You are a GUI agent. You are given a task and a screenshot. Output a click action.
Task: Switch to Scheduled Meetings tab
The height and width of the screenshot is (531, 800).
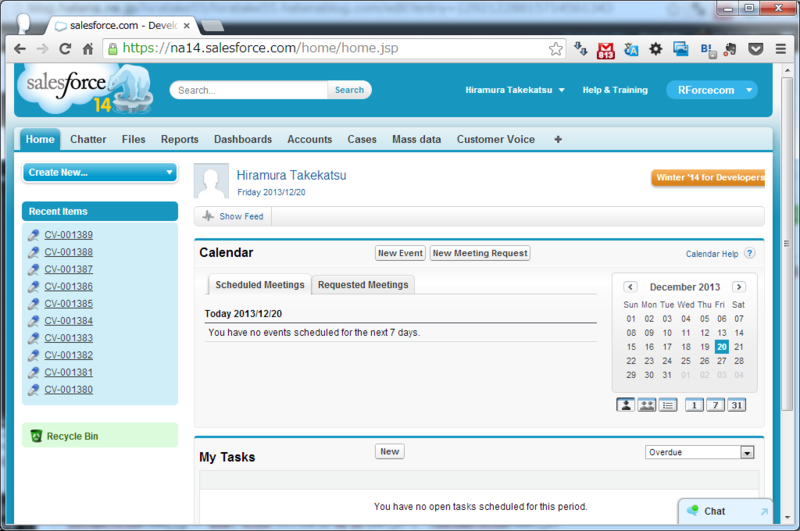point(260,285)
